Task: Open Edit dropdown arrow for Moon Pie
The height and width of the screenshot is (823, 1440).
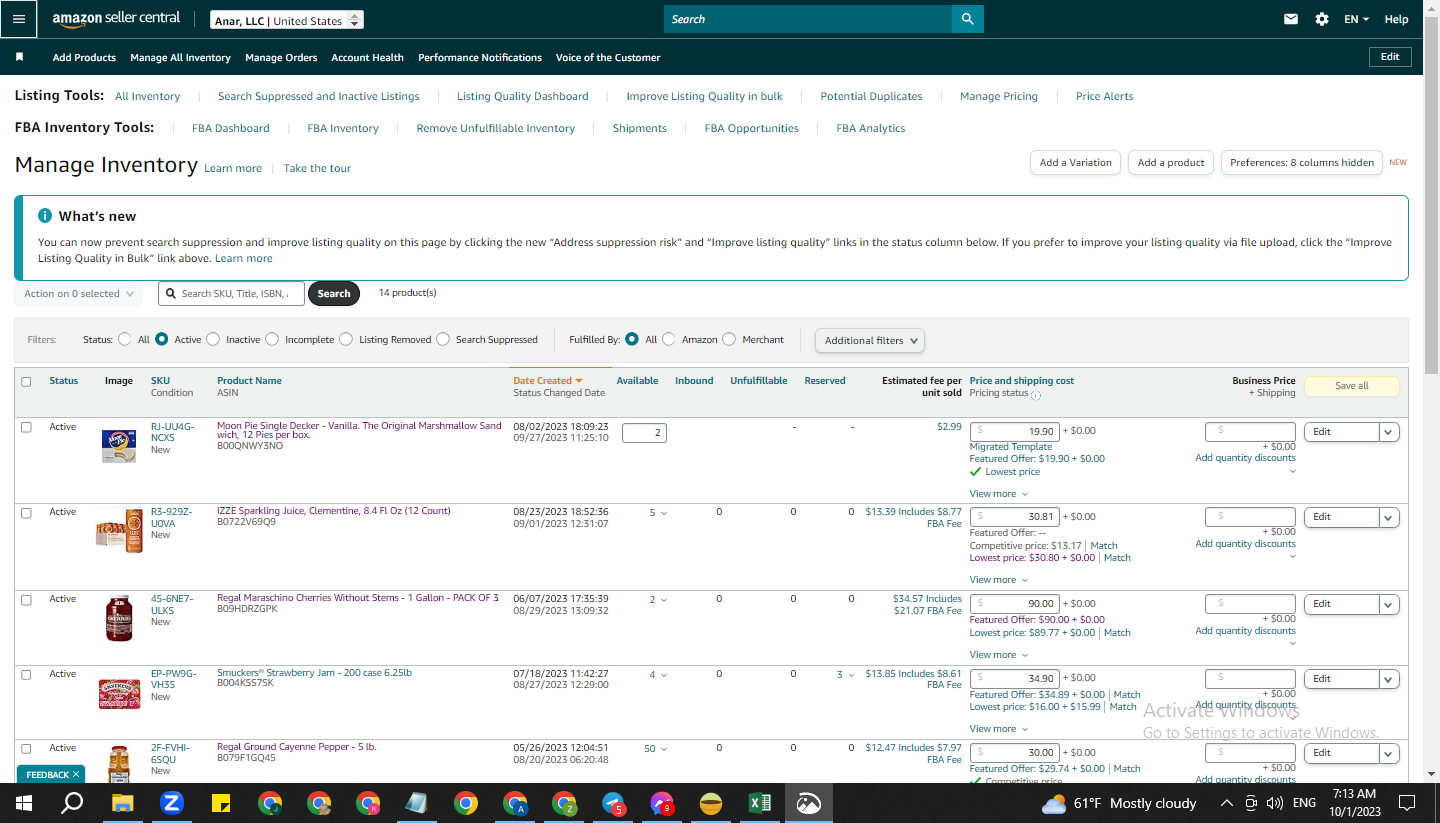Action: [1389, 432]
